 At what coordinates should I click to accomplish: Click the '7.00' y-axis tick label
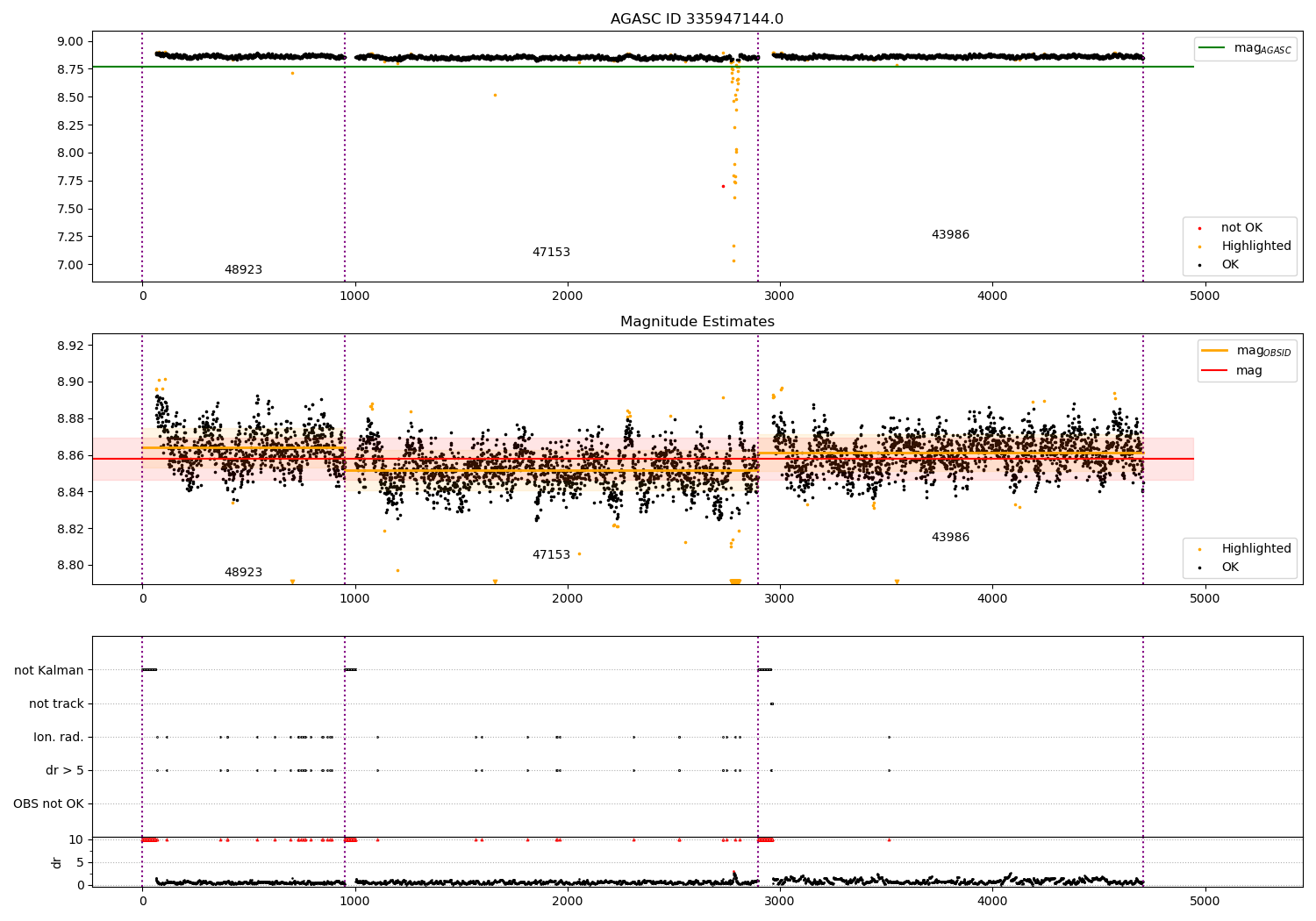coord(71,266)
